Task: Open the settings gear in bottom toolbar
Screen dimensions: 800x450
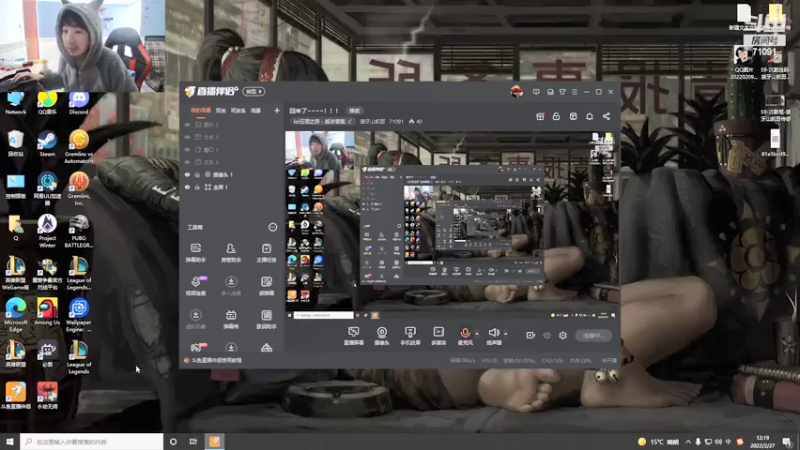Action: pyautogui.click(x=563, y=335)
